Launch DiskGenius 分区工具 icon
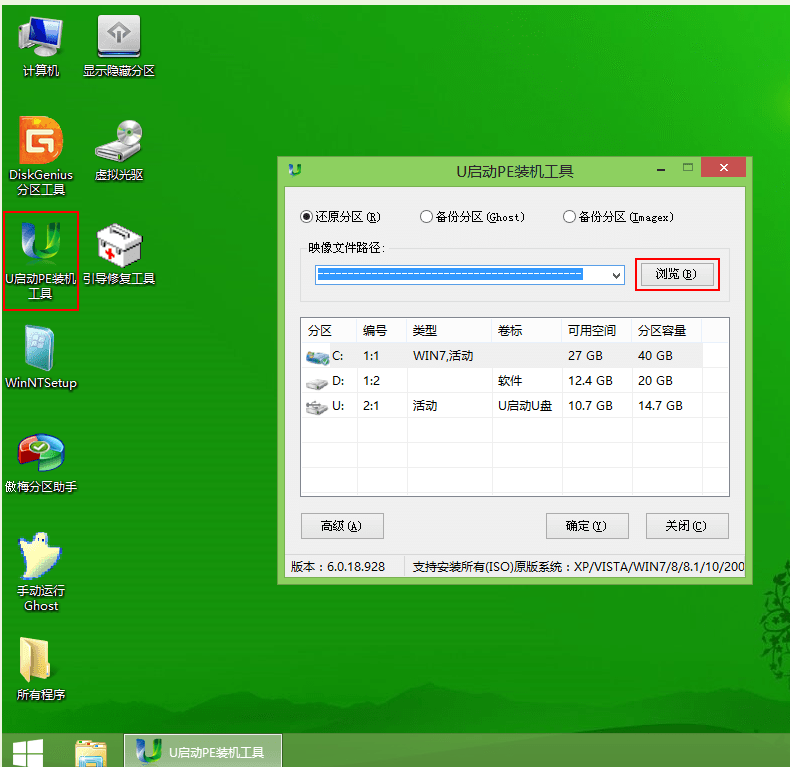Image resolution: width=790 pixels, height=767 pixels. pyautogui.click(x=41, y=155)
